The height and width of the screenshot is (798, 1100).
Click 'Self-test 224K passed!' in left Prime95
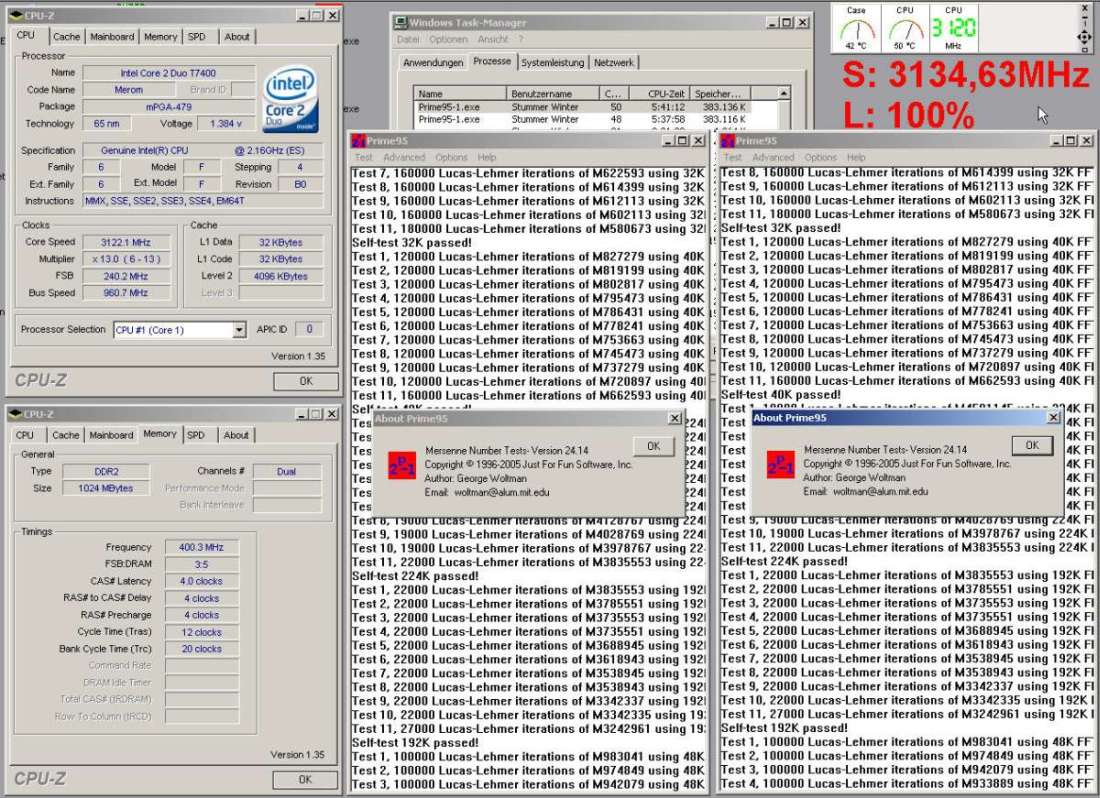415,576
